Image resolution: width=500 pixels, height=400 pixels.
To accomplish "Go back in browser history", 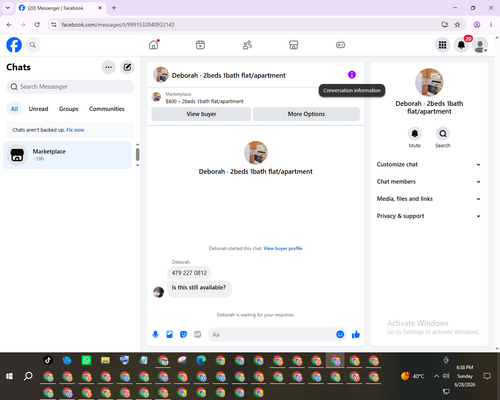I will click(x=9, y=25).
